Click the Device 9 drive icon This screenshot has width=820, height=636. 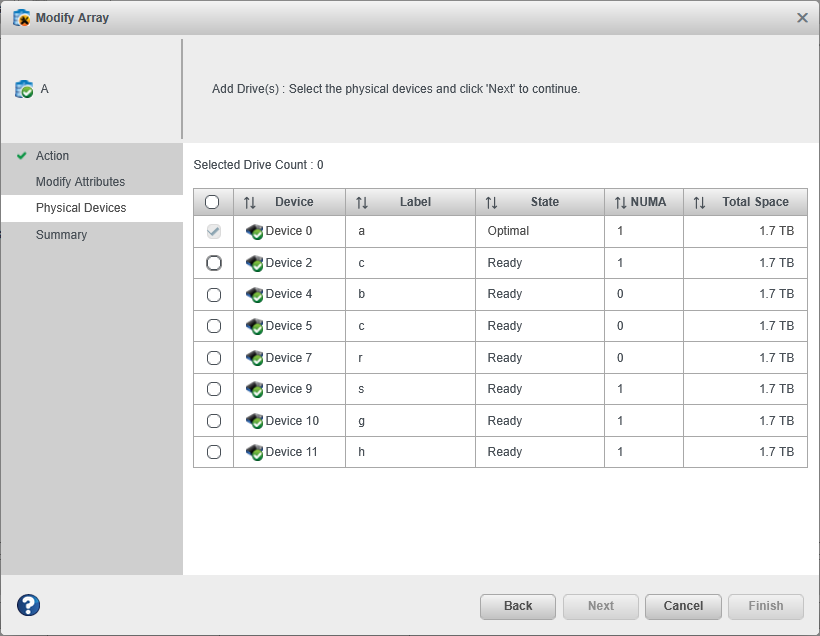click(254, 389)
